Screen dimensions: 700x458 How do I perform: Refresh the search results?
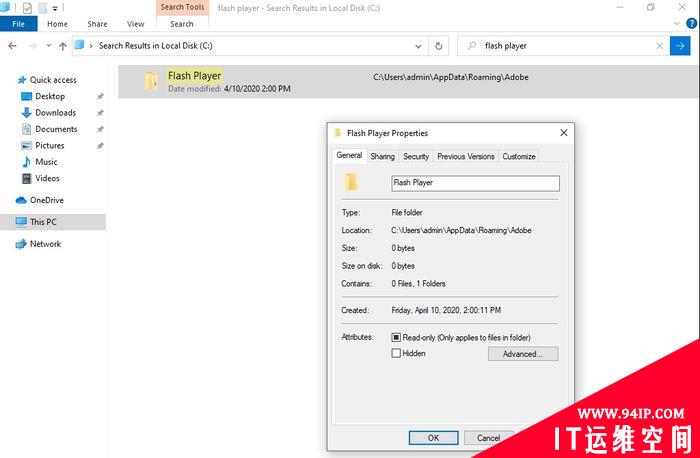[439, 46]
